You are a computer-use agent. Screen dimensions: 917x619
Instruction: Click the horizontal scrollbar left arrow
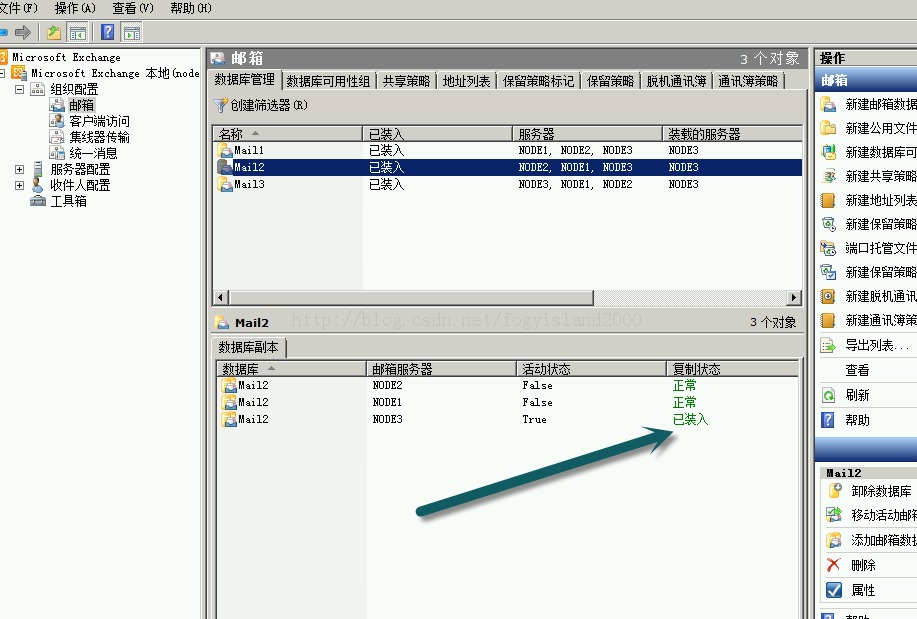click(220, 297)
